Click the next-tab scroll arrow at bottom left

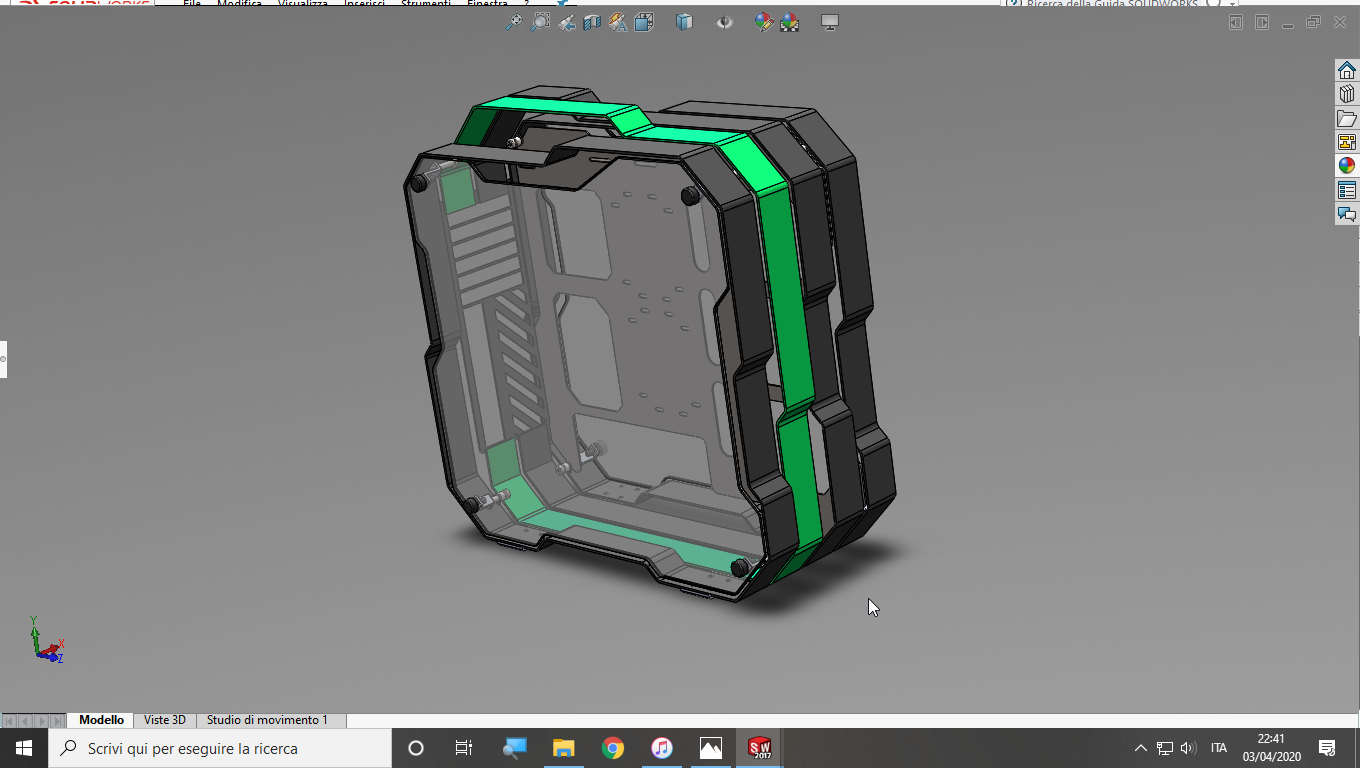(41, 721)
